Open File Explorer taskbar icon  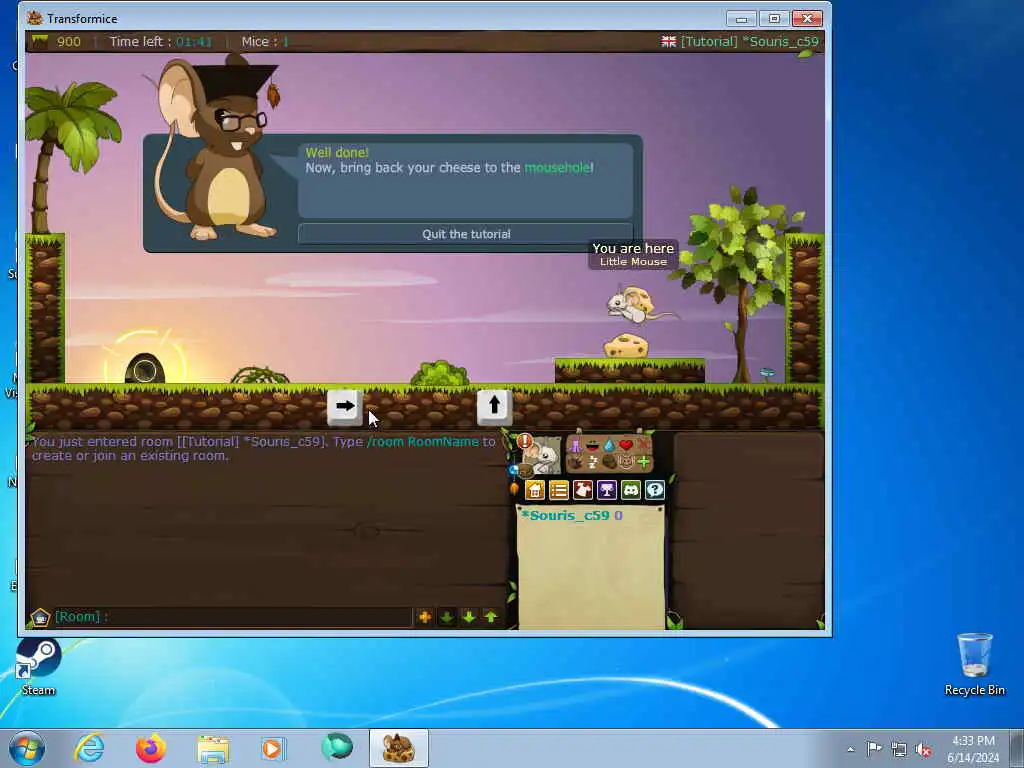[213, 749]
